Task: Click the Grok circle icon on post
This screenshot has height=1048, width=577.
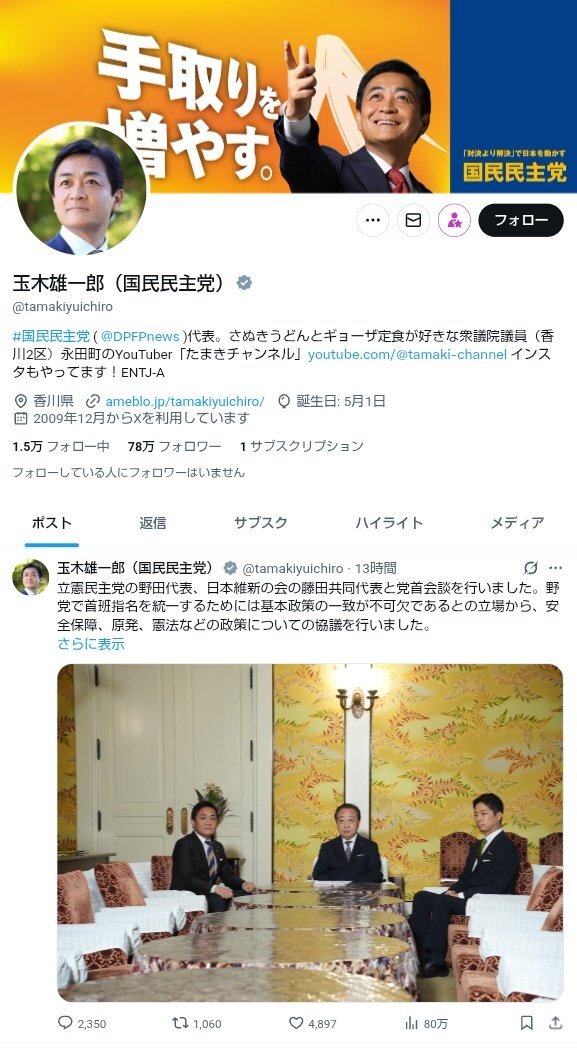Action: 531,568
